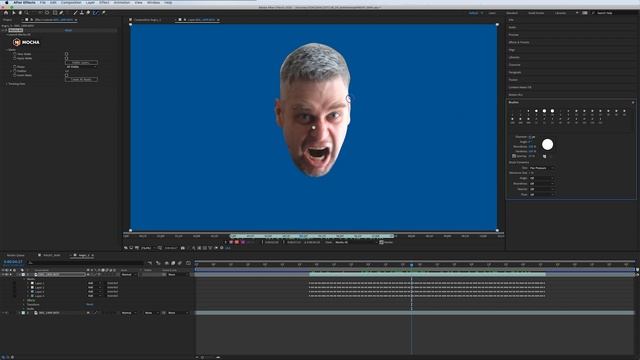
Task: Open the Shape dropdown showing All Visible
Action: click(82, 67)
